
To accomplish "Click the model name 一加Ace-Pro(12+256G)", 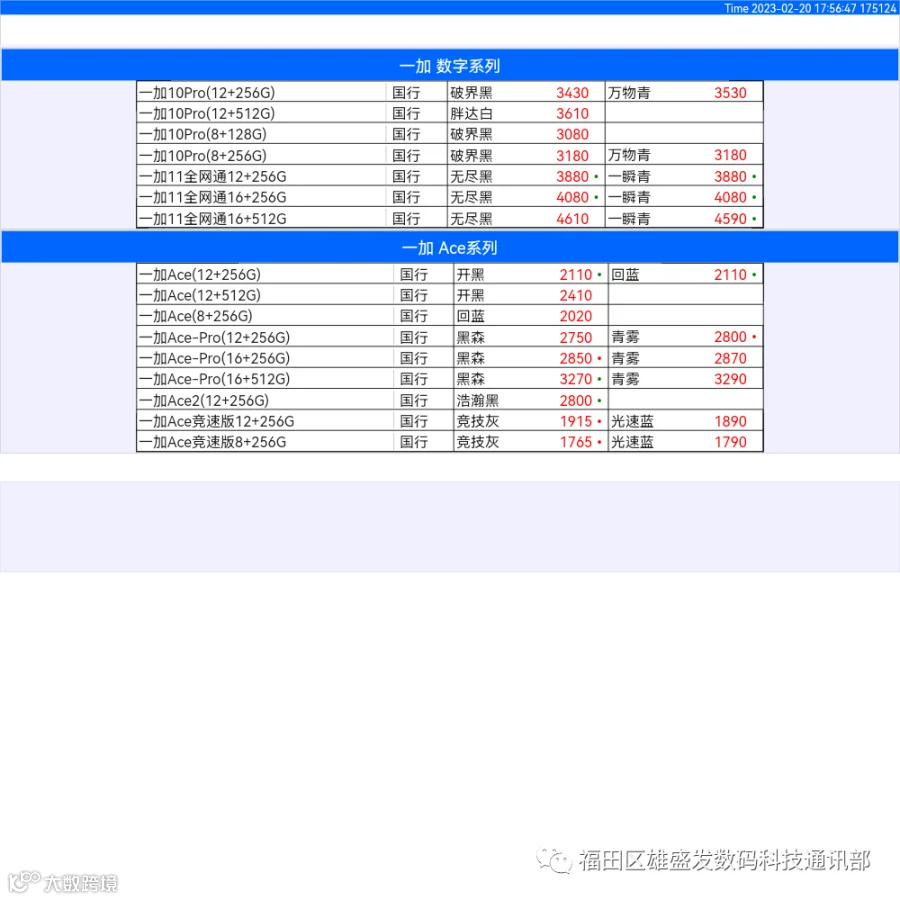I will coord(215,337).
